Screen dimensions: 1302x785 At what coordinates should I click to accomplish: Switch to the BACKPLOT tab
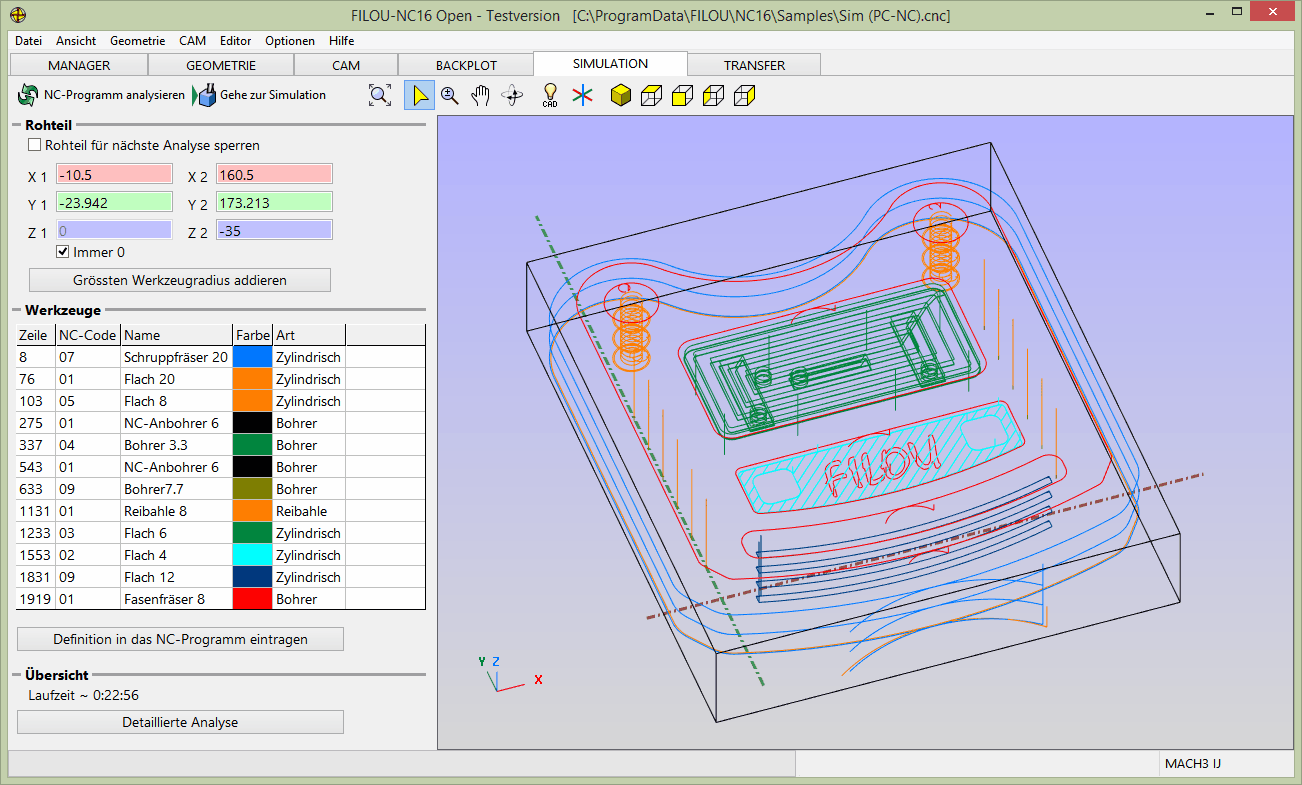click(466, 65)
